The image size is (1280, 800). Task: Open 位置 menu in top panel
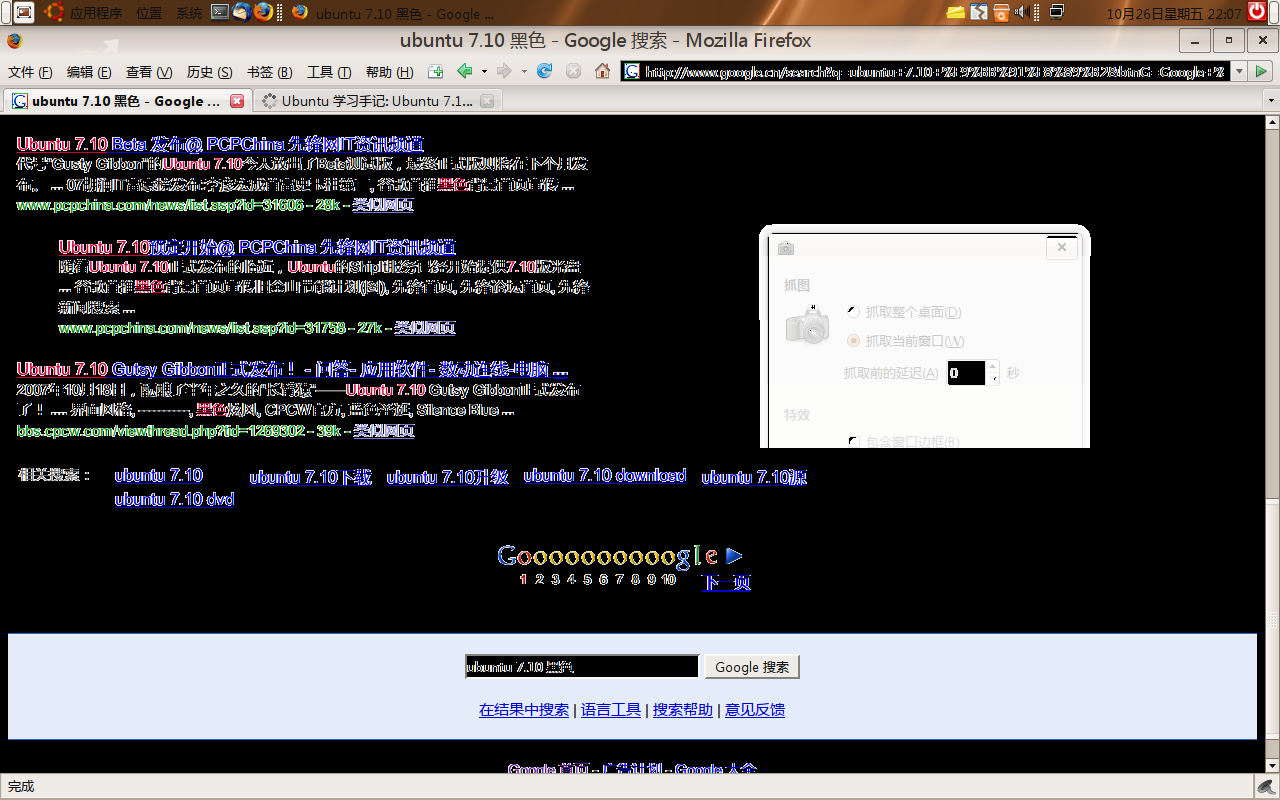click(149, 13)
